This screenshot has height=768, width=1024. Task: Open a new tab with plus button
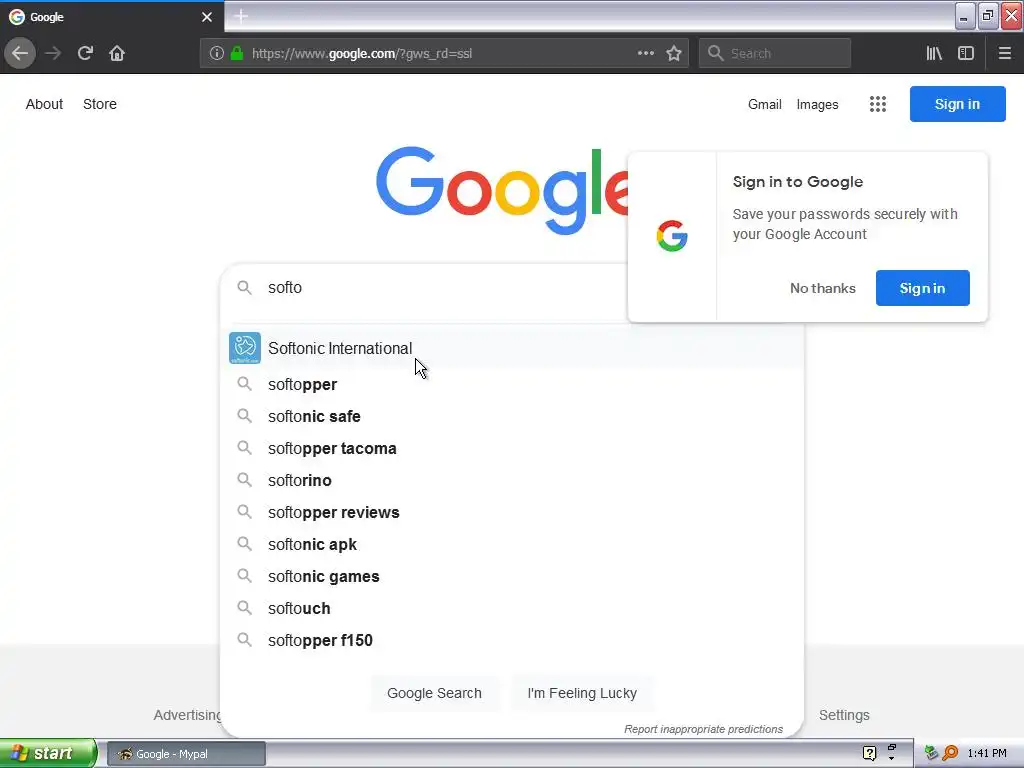point(241,16)
